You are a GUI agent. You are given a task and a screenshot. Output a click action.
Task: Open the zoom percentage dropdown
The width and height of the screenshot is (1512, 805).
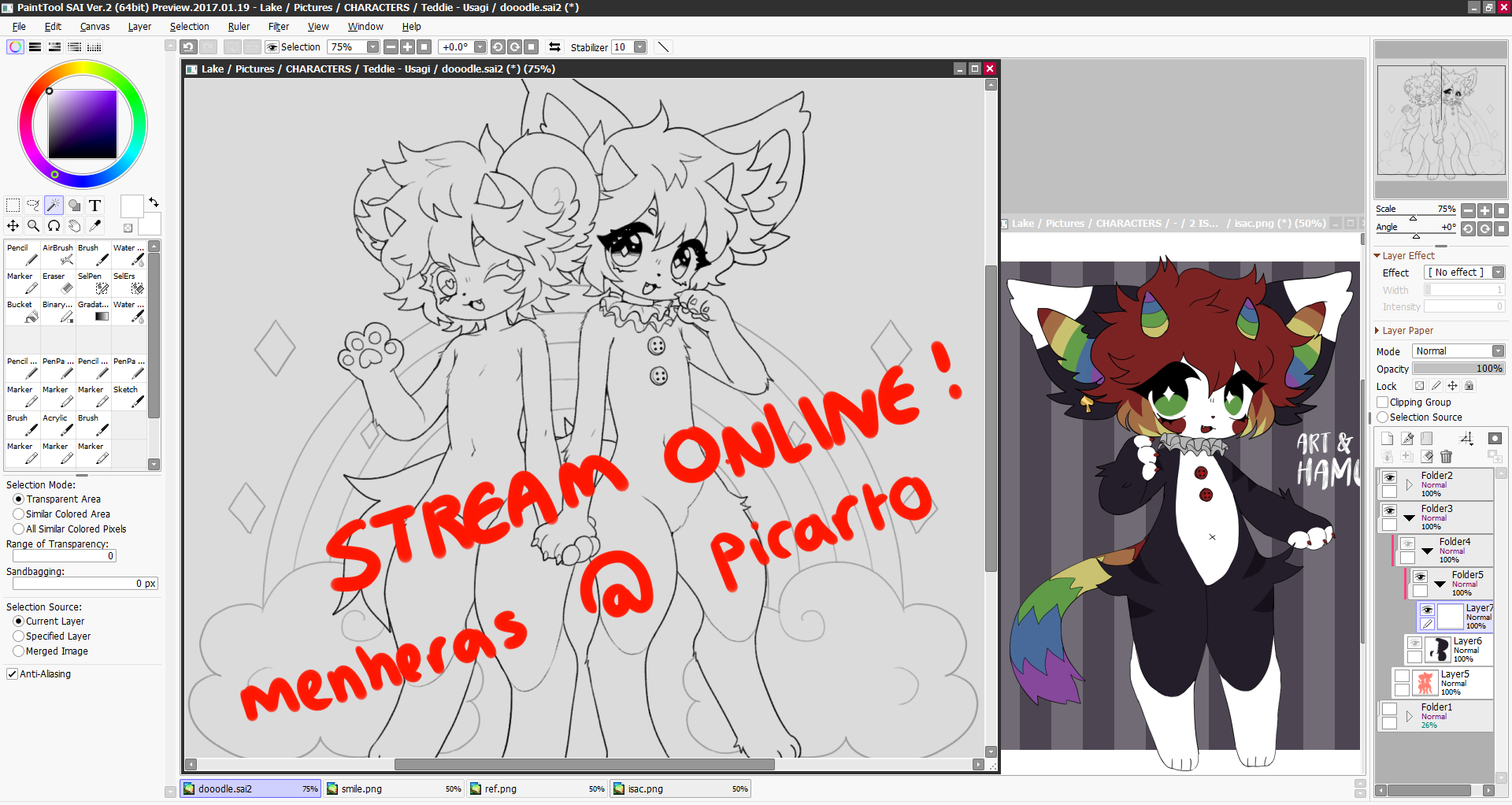tap(373, 47)
